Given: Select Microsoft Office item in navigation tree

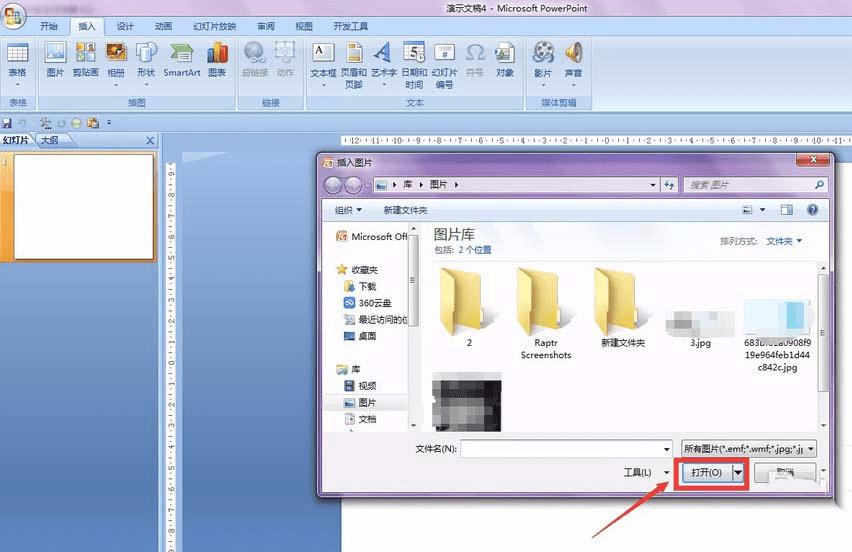Looking at the screenshot, I should [372, 236].
